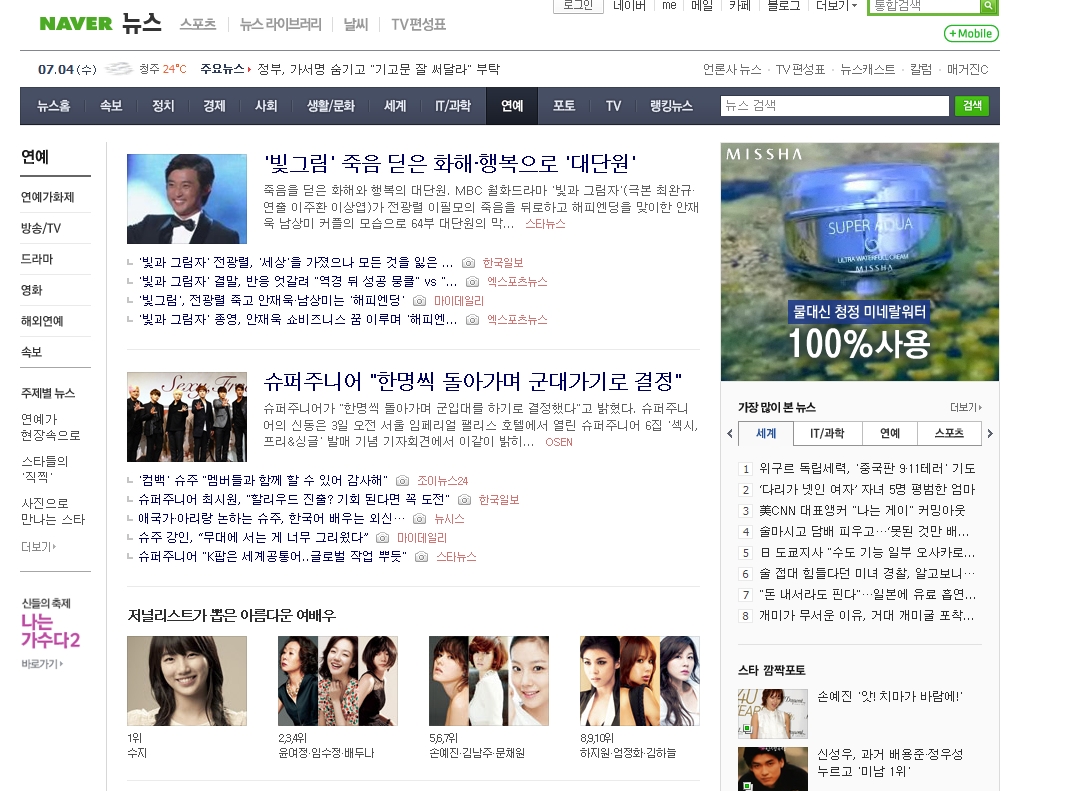Click 한국일보 source next to 전광렬 article
Image resolution: width=1088 pixels, height=791 pixels.
click(x=503, y=263)
